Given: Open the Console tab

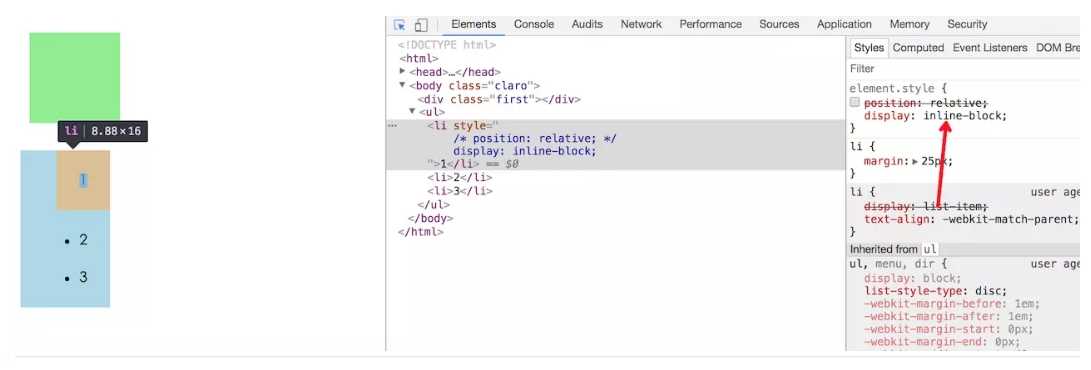Looking at the screenshot, I should click(534, 24).
